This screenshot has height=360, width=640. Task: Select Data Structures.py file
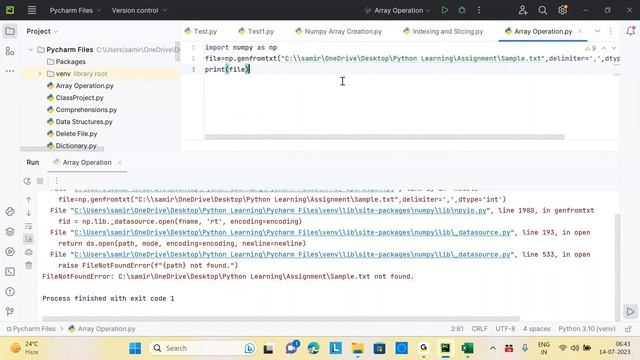pyautogui.click(x=80, y=122)
